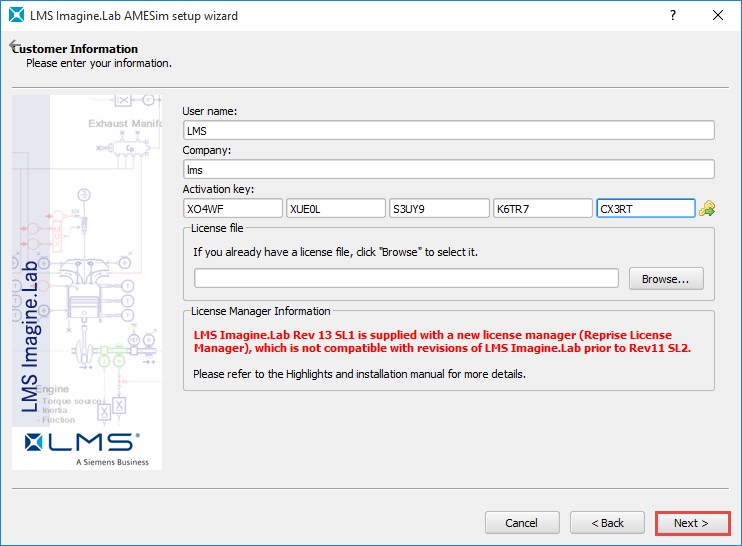Proceed by clicking Next
The height and width of the screenshot is (546, 742).
click(x=692, y=523)
